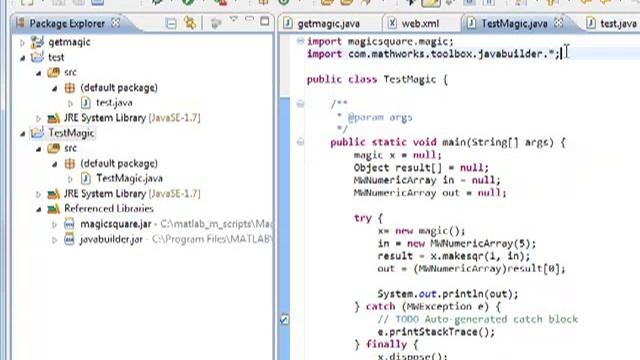Collapse the TestMagic project node
640x360 pixels.
(x=22, y=133)
